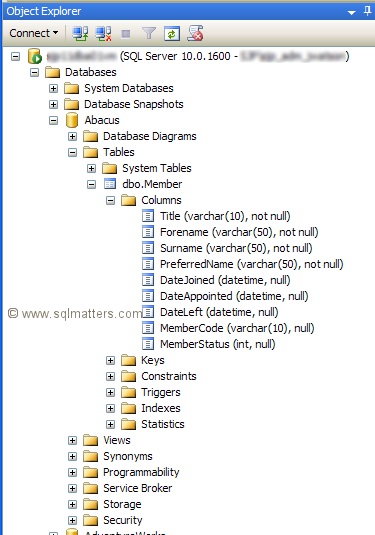Toggle the Object Explorer auto-hide pin
The image size is (375, 535).
point(367,11)
